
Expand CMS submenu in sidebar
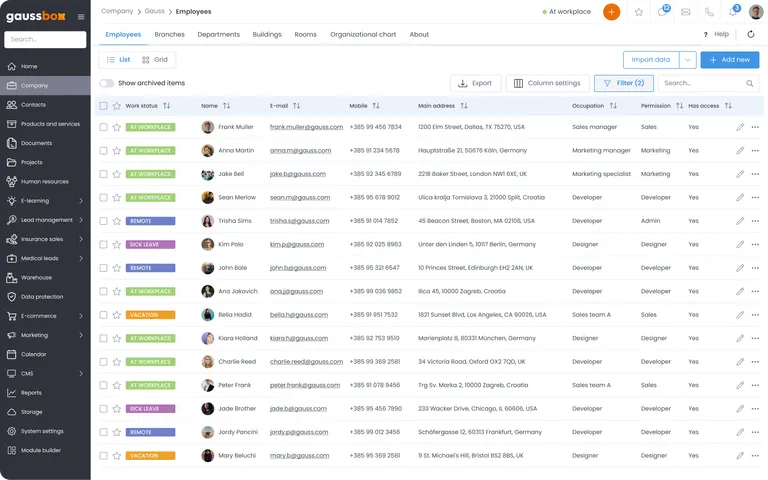point(81,373)
